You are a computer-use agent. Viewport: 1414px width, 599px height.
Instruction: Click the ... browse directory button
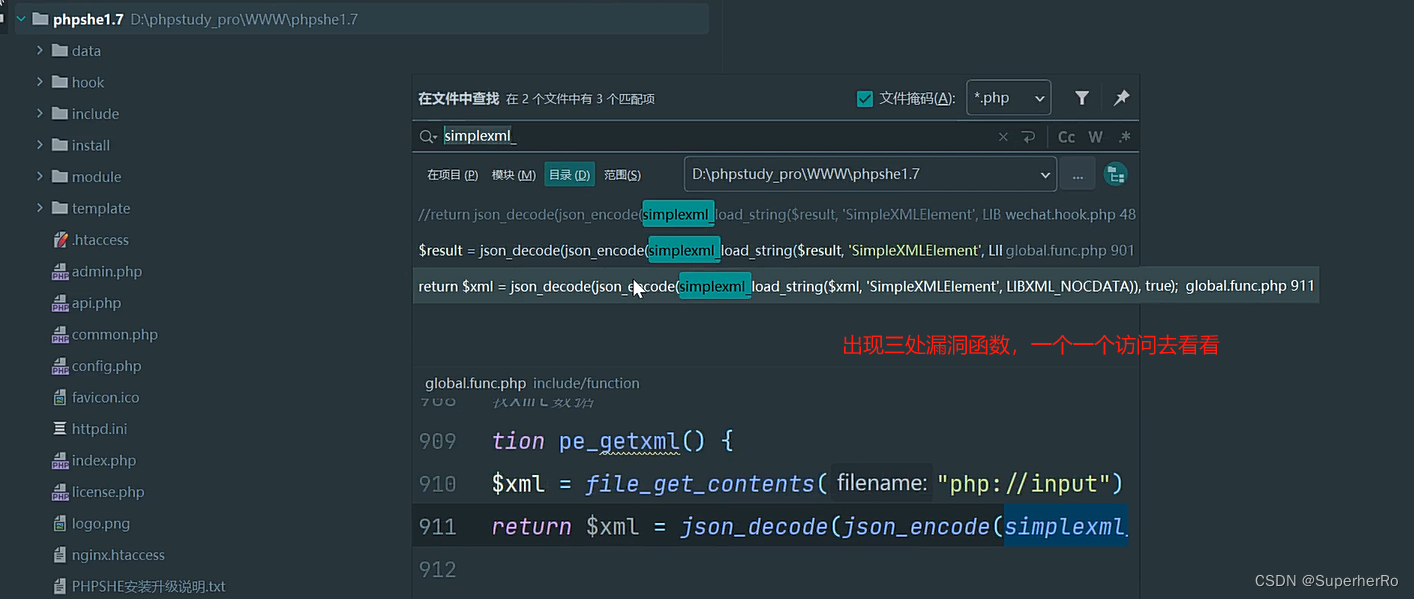[x=1077, y=173]
